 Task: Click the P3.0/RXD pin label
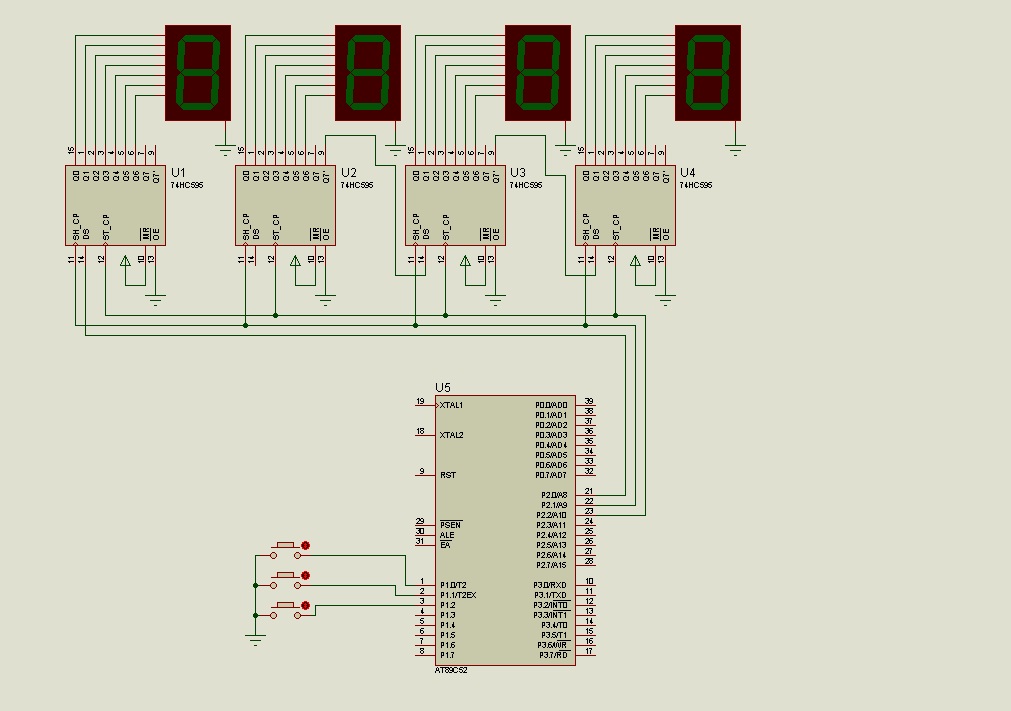551,585
